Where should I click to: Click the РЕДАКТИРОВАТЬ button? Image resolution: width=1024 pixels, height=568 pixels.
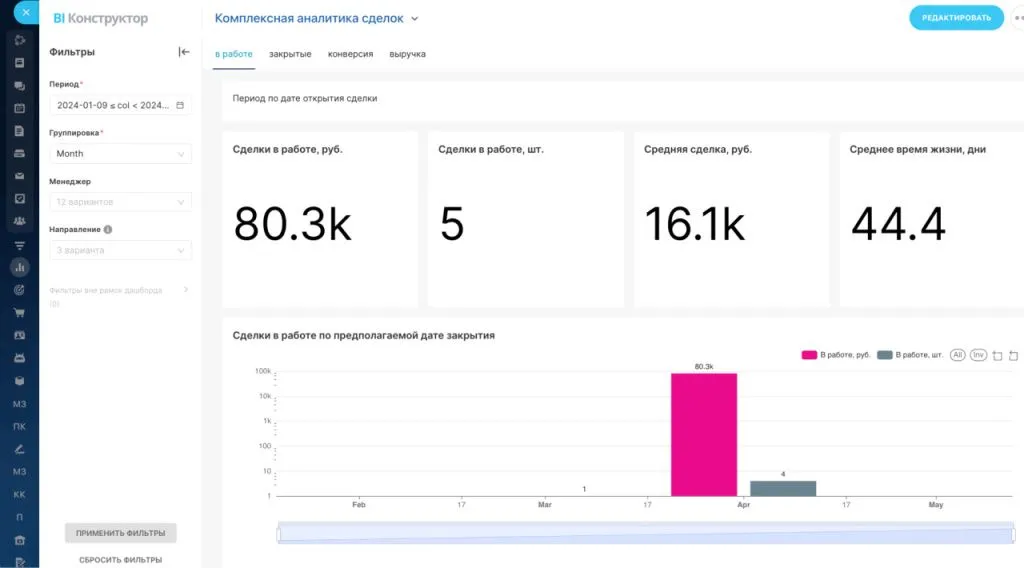956,17
